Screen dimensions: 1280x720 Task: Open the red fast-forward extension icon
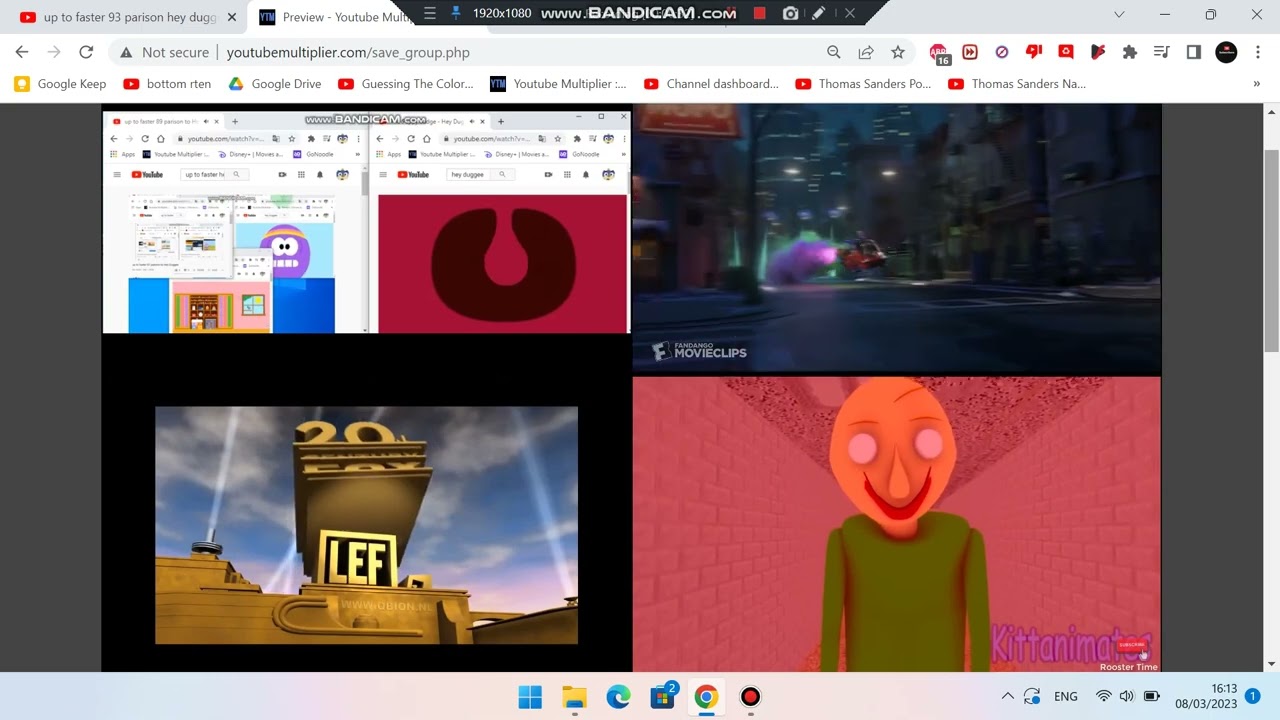point(970,52)
